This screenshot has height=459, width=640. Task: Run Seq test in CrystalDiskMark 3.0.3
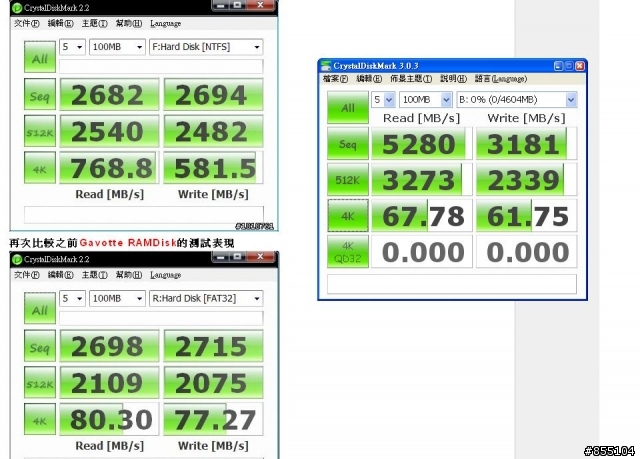pyautogui.click(x=348, y=144)
